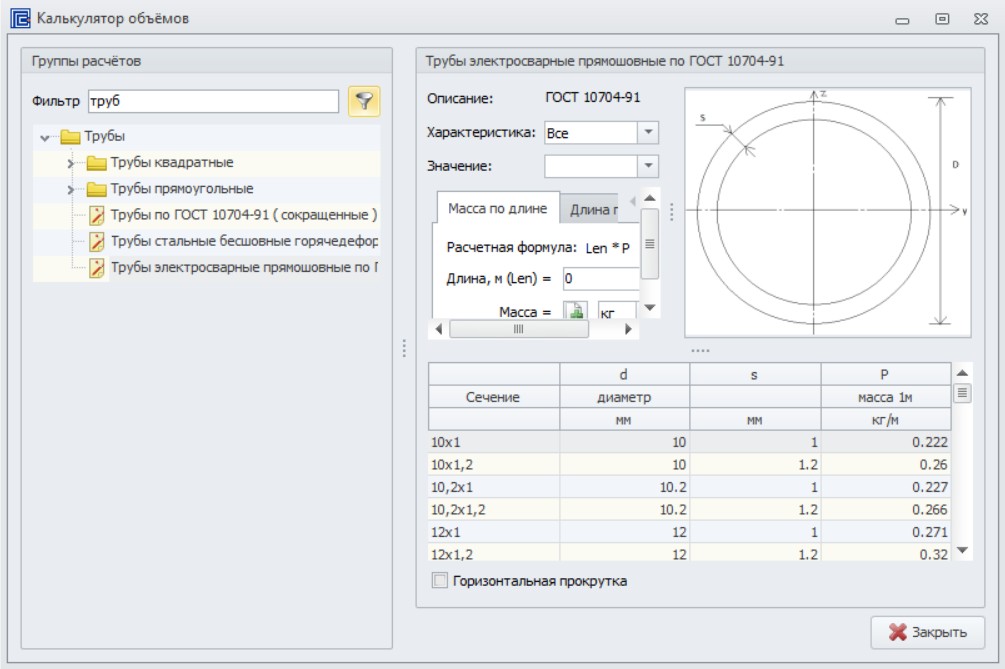
Task: Click the app logo in title bar
Action: pyautogui.click(x=20, y=19)
